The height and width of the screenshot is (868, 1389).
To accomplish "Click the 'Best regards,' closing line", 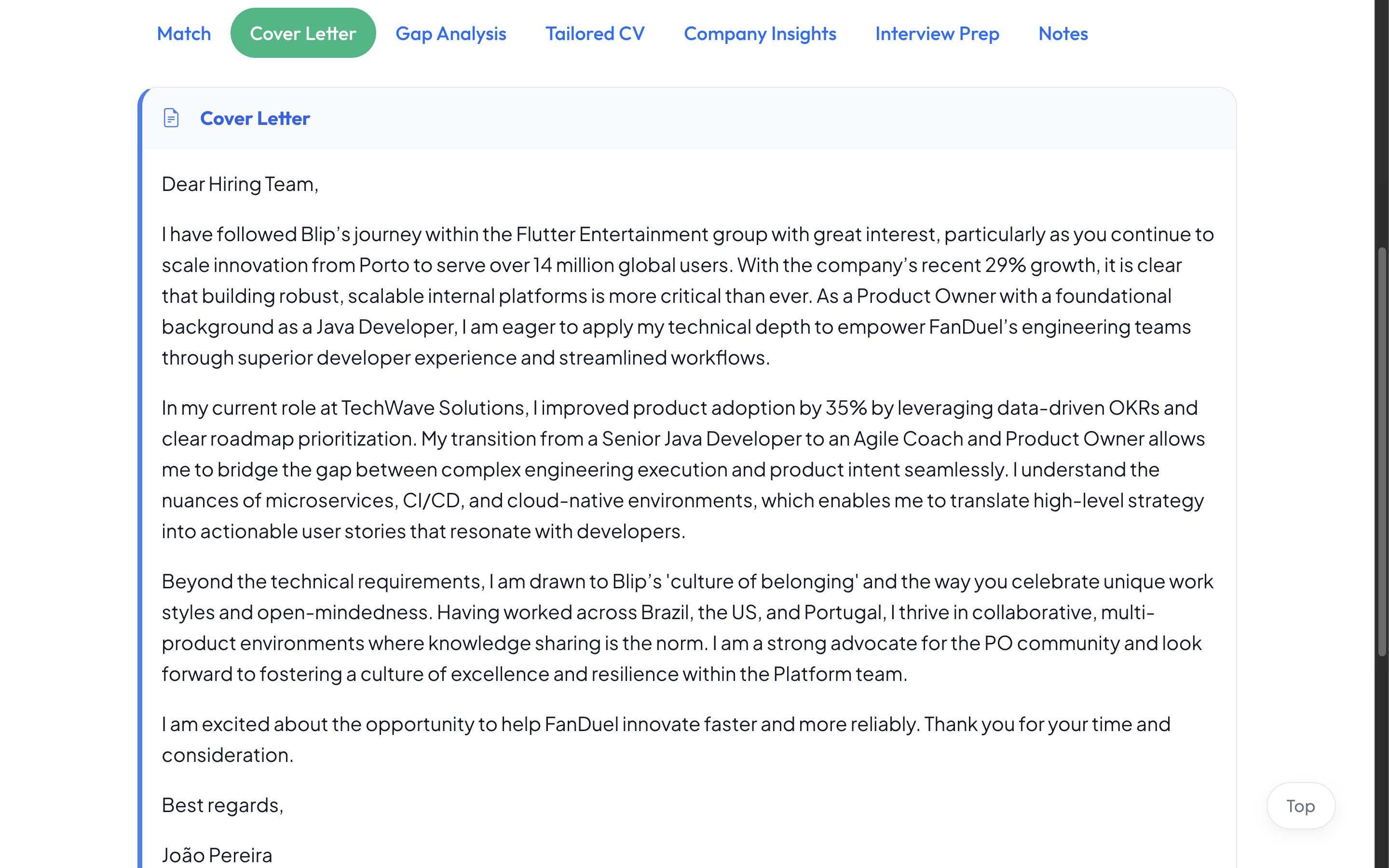I will pyautogui.click(x=223, y=805).
